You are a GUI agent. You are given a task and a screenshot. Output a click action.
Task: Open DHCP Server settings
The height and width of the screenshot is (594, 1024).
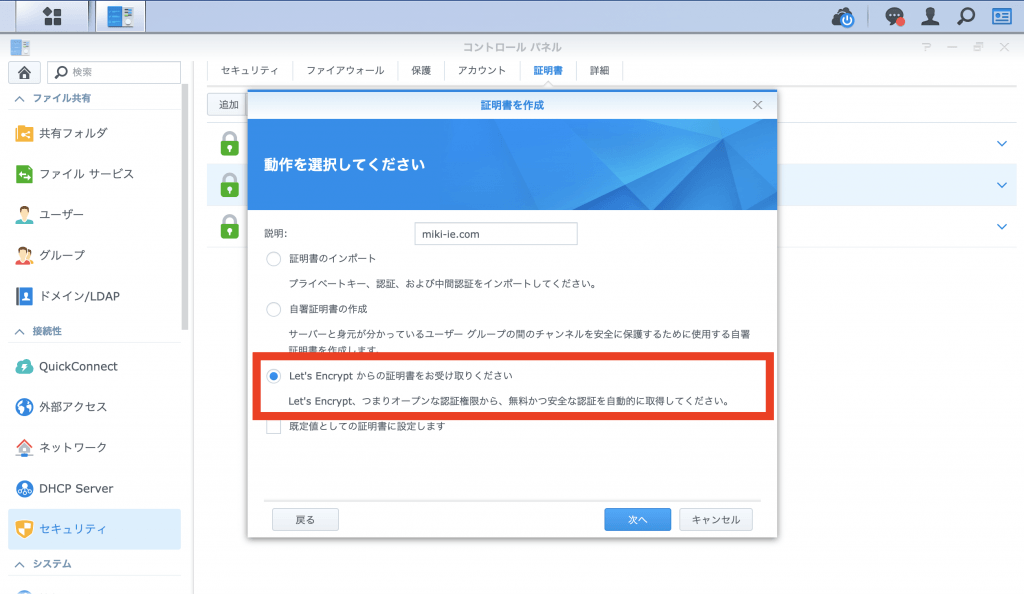pos(76,489)
